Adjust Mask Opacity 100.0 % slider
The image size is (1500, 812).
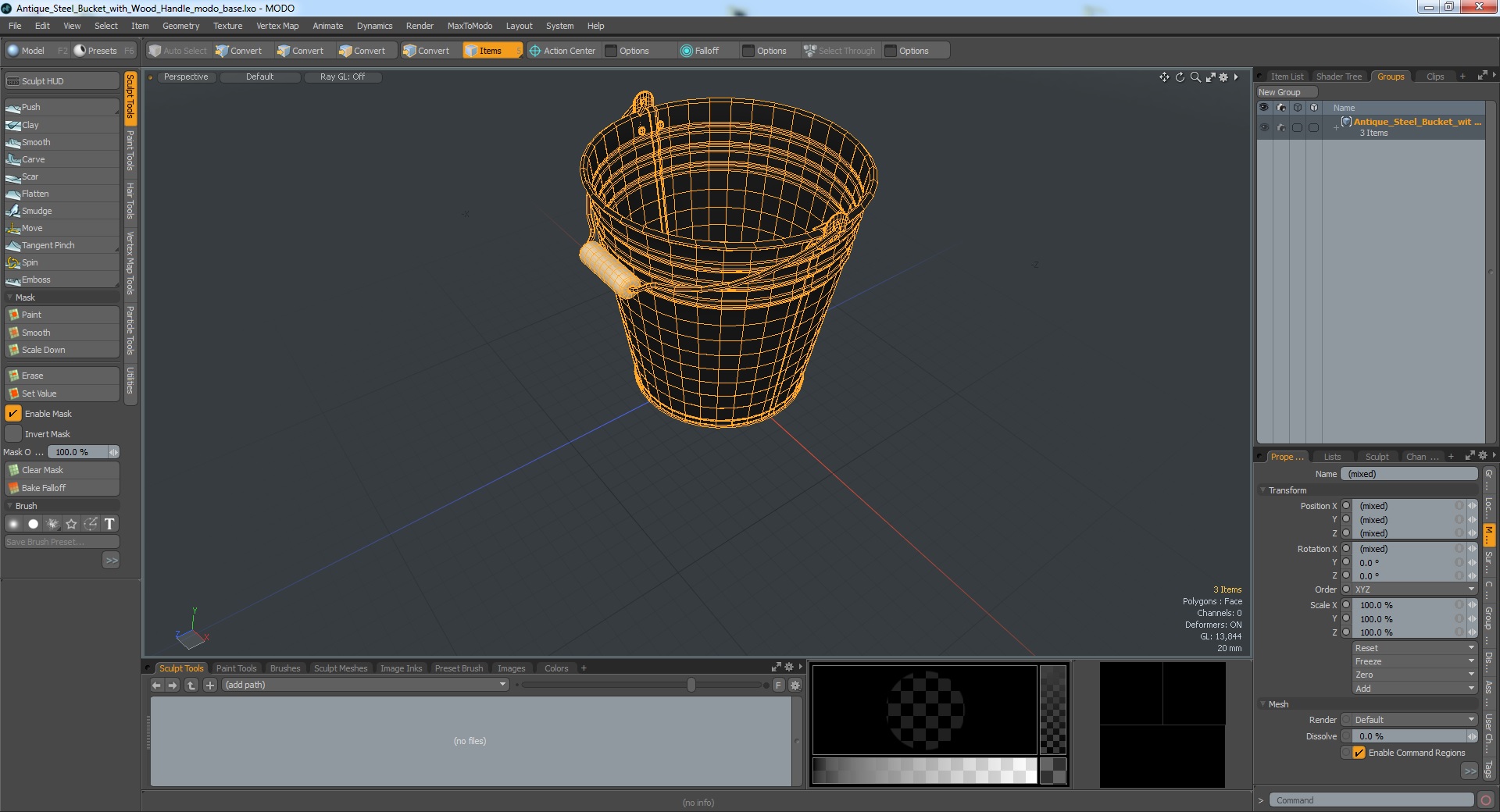pyautogui.click(x=83, y=452)
